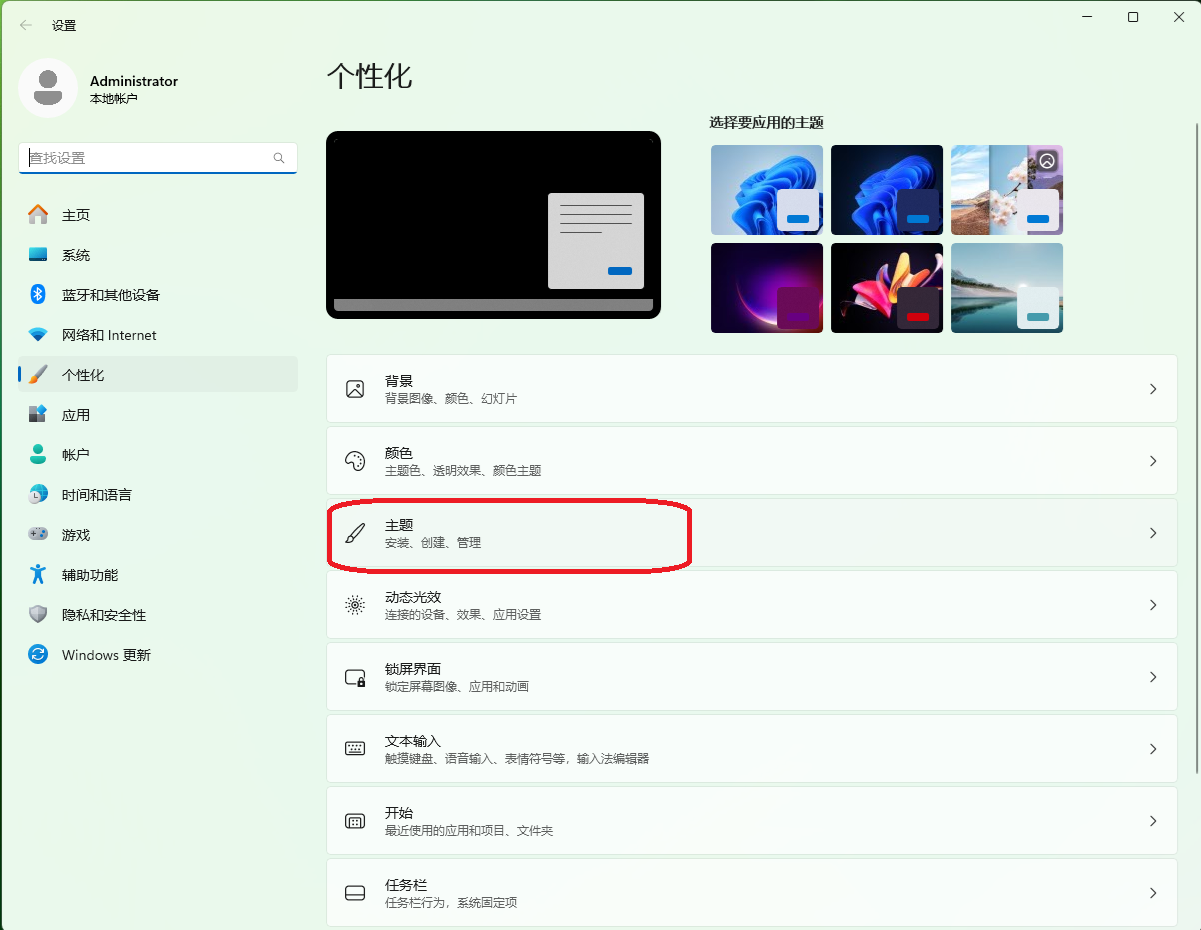
Task: Click the 文本输入 keyboard icon
Action: click(x=355, y=749)
